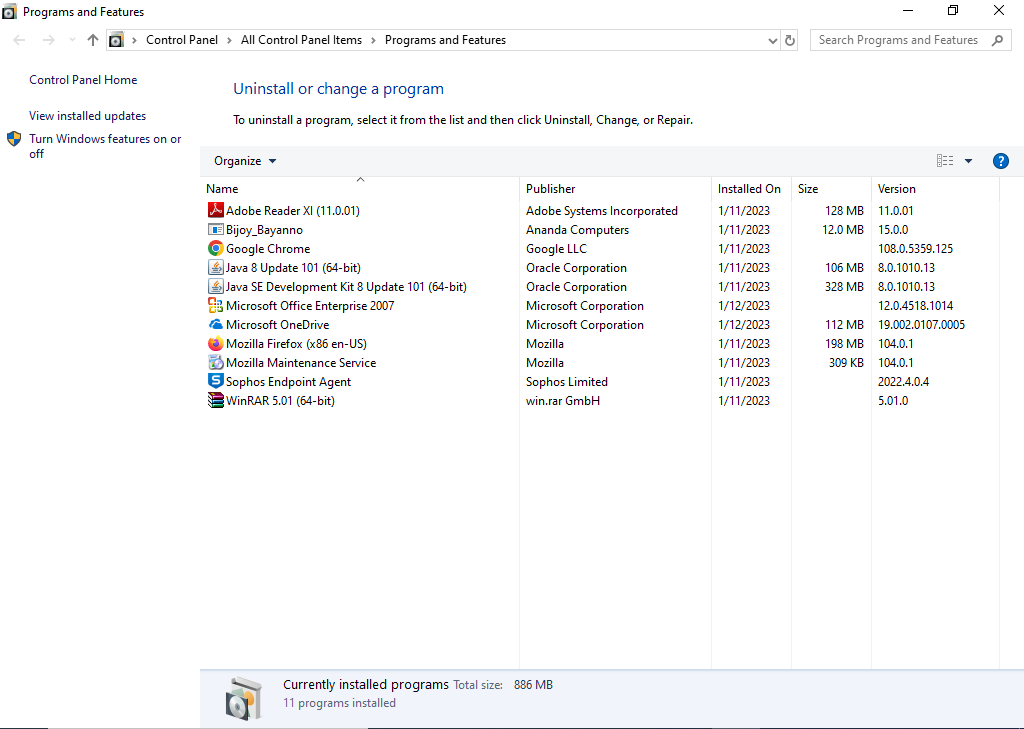Open the More view options dropdown arrow
Image resolution: width=1024 pixels, height=729 pixels.
pos(968,161)
